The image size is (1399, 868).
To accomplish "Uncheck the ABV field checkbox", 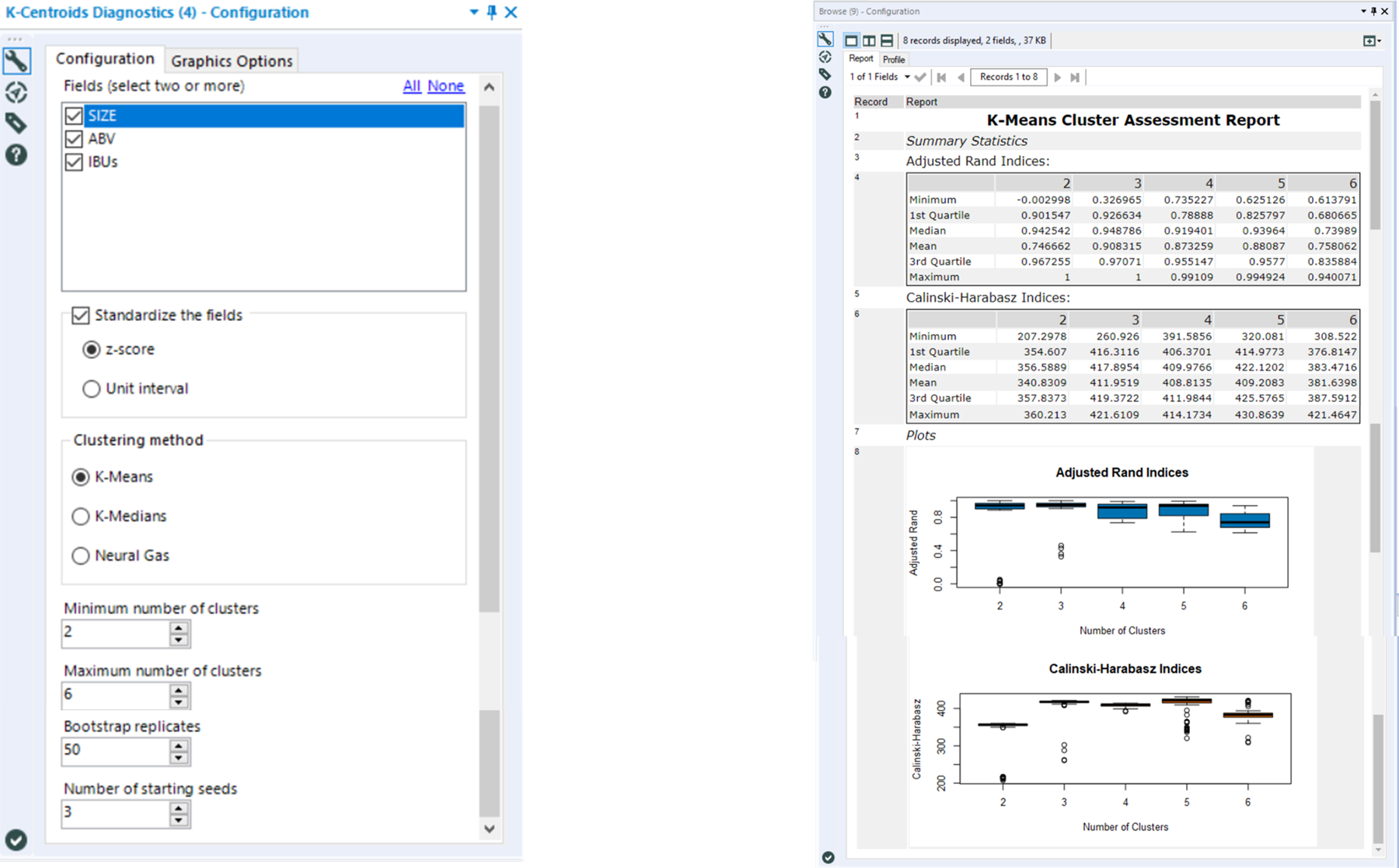I will [x=74, y=139].
